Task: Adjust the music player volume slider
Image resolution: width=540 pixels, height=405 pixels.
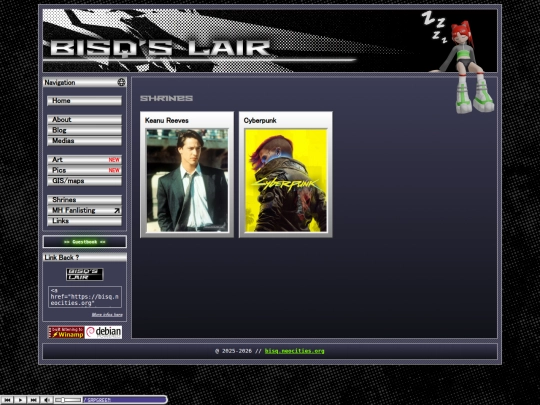Action: 68,400
